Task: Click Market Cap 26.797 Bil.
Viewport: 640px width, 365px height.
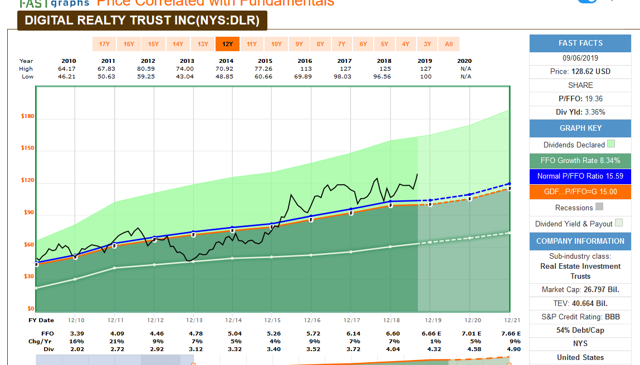Action: [580, 289]
